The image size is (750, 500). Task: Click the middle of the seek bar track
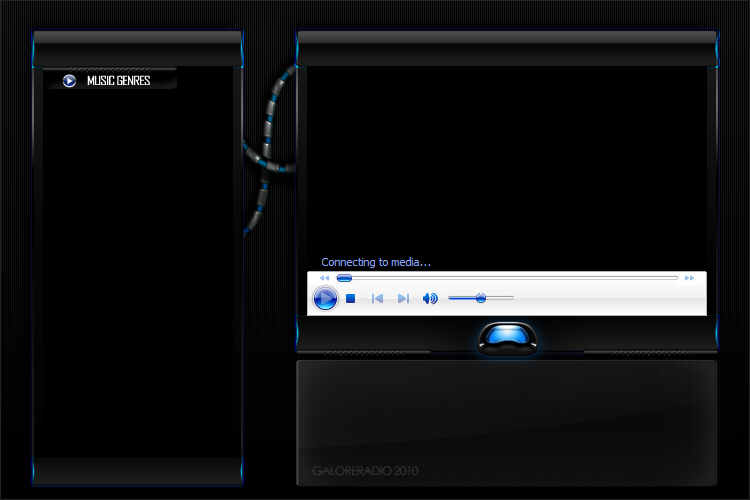[508, 278]
